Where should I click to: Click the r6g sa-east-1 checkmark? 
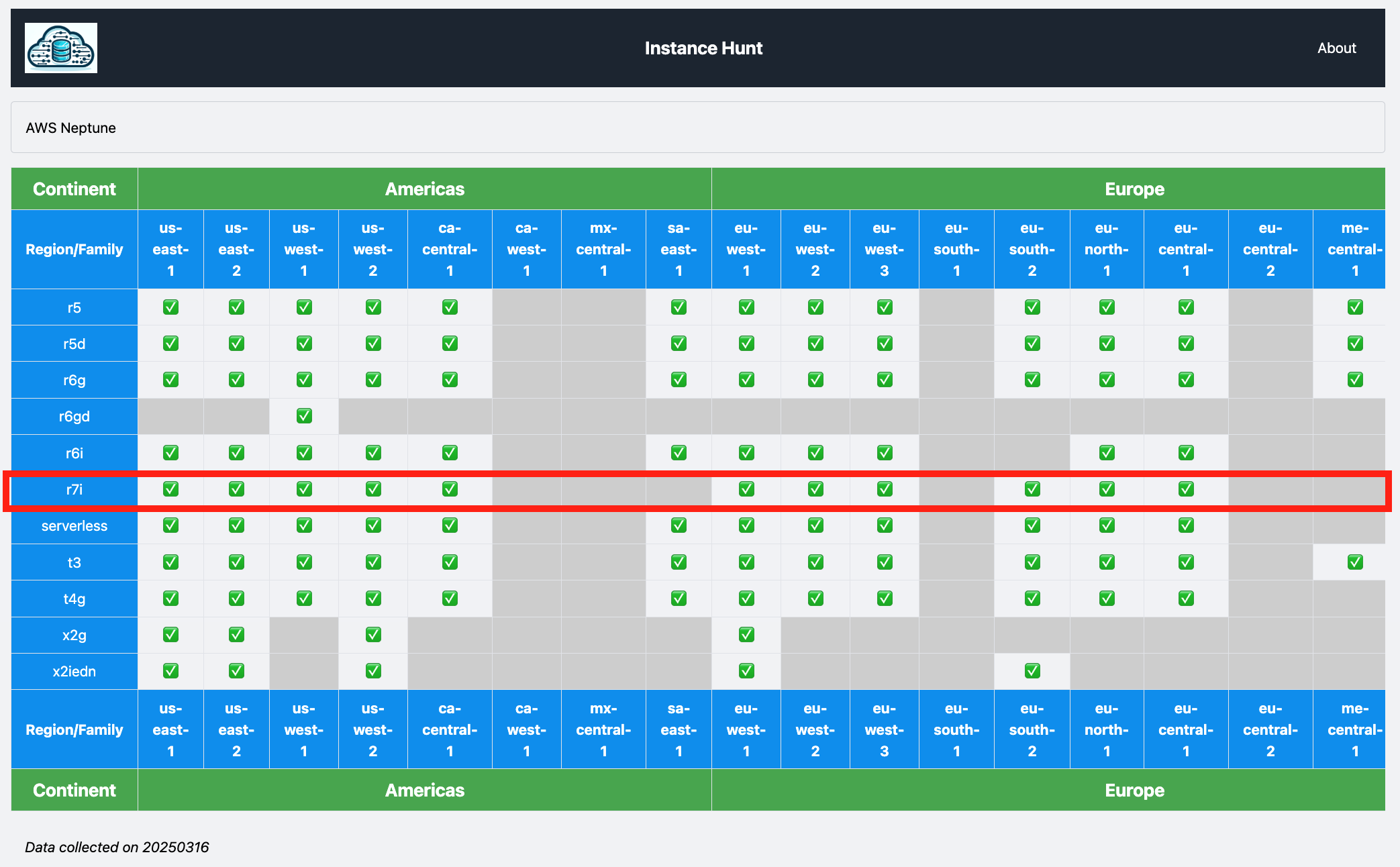pyautogui.click(x=679, y=380)
